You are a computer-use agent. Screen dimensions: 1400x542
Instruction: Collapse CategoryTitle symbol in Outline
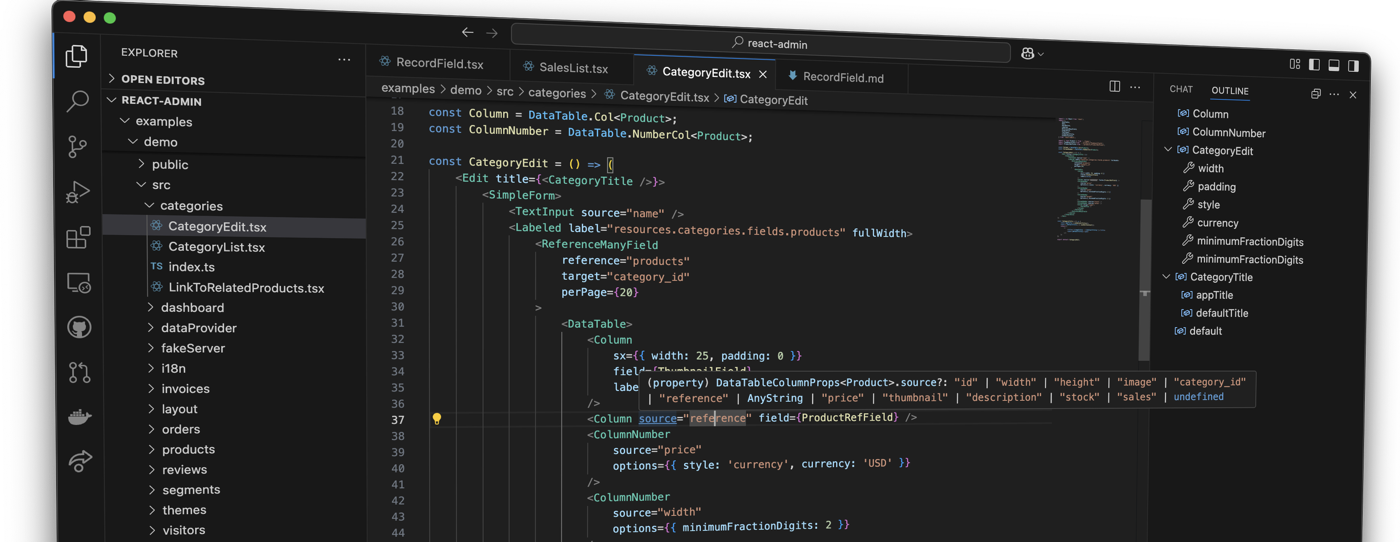coord(1166,277)
